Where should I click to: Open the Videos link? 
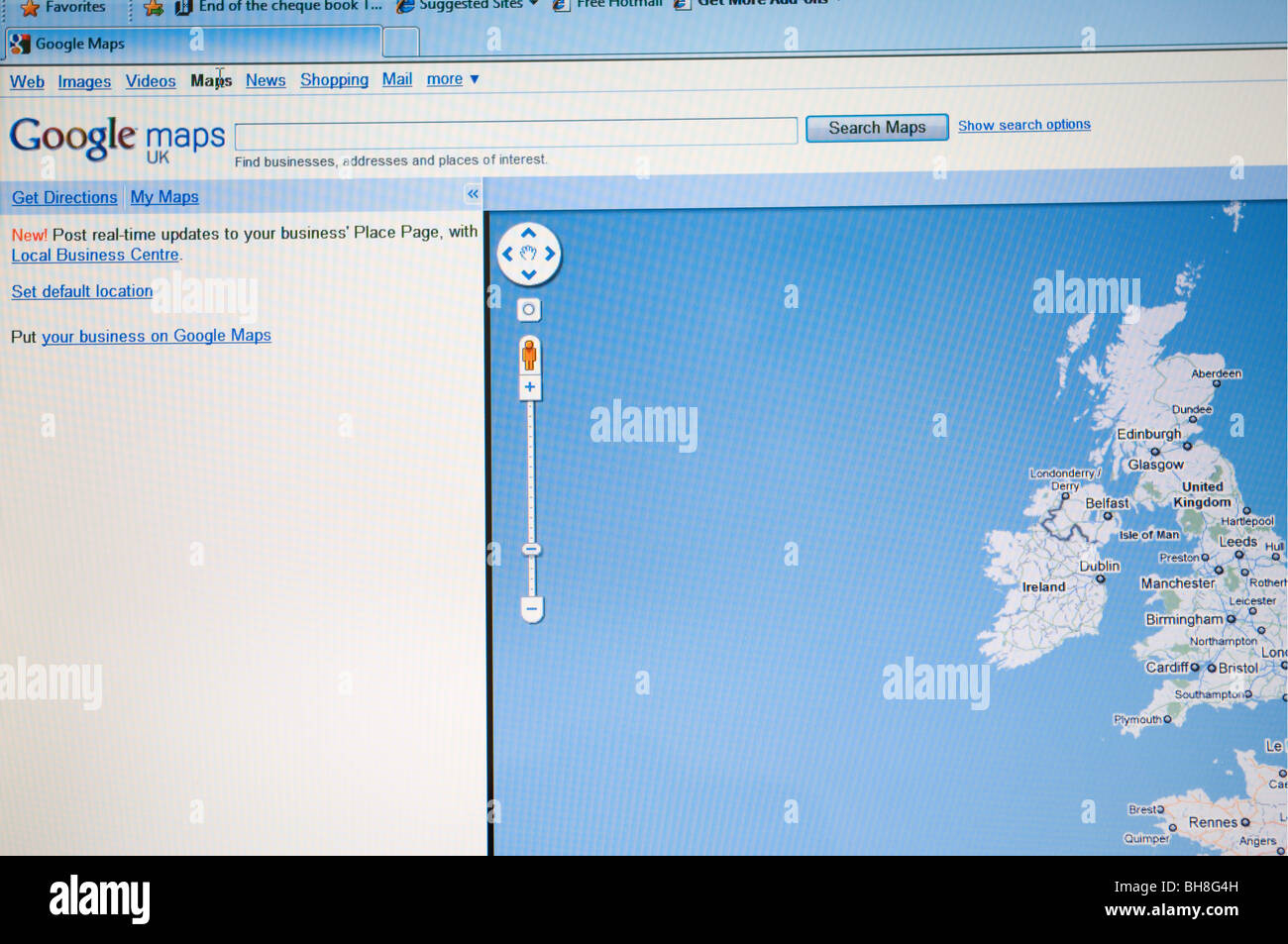(x=151, y=81)
